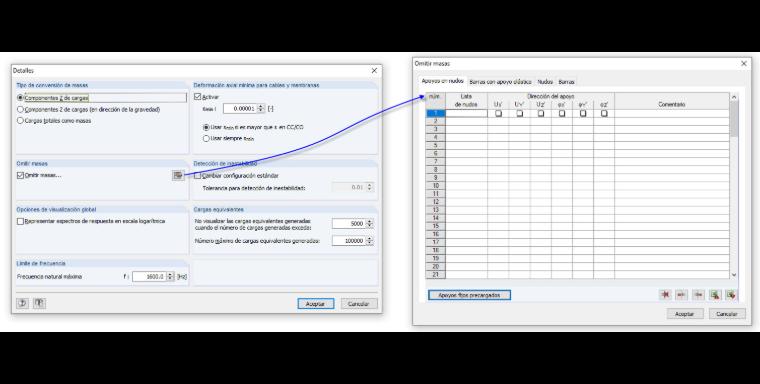
Task: Select Usar siempre εmin option
Action: pos(206,138)
